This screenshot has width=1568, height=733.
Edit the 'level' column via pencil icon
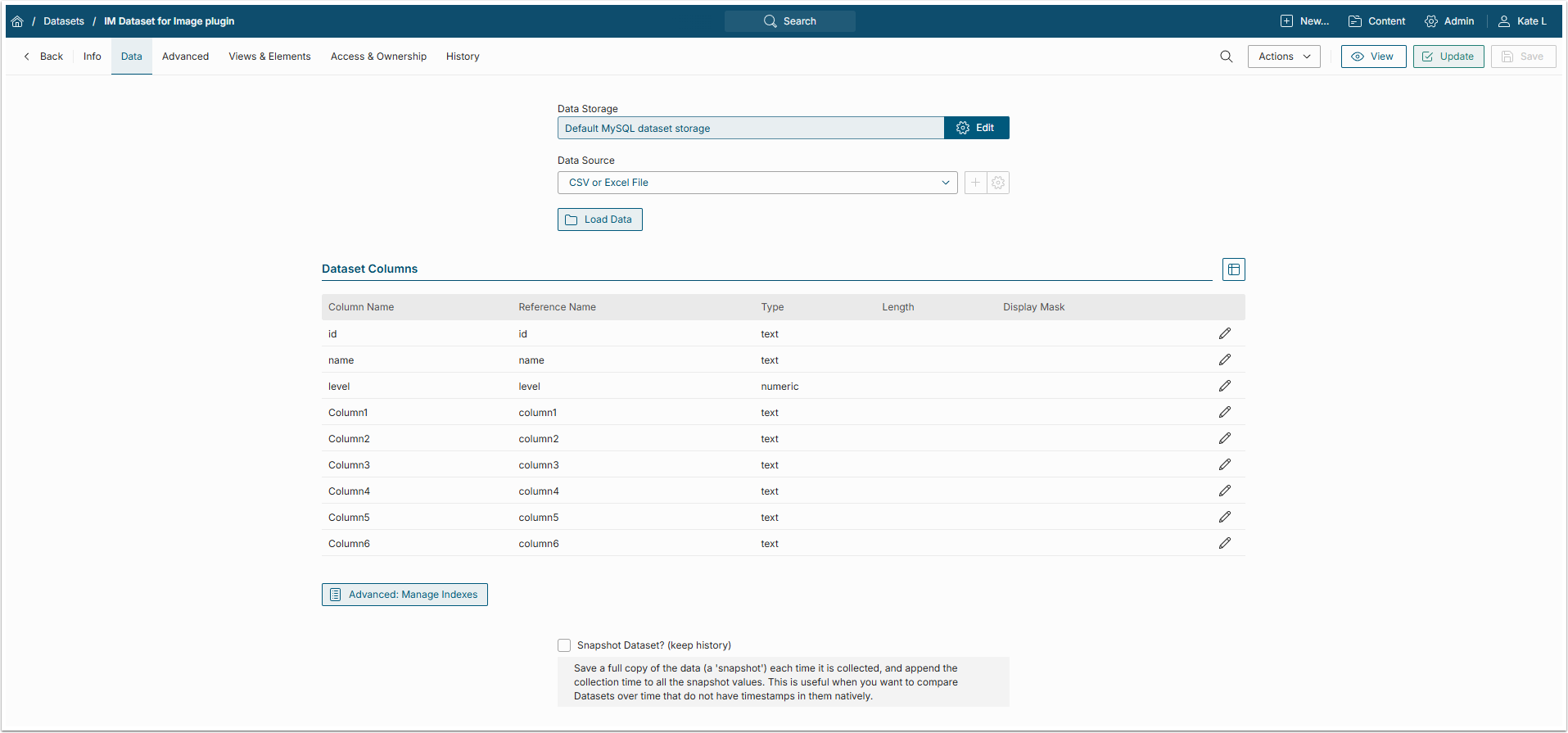point(1224,386)
